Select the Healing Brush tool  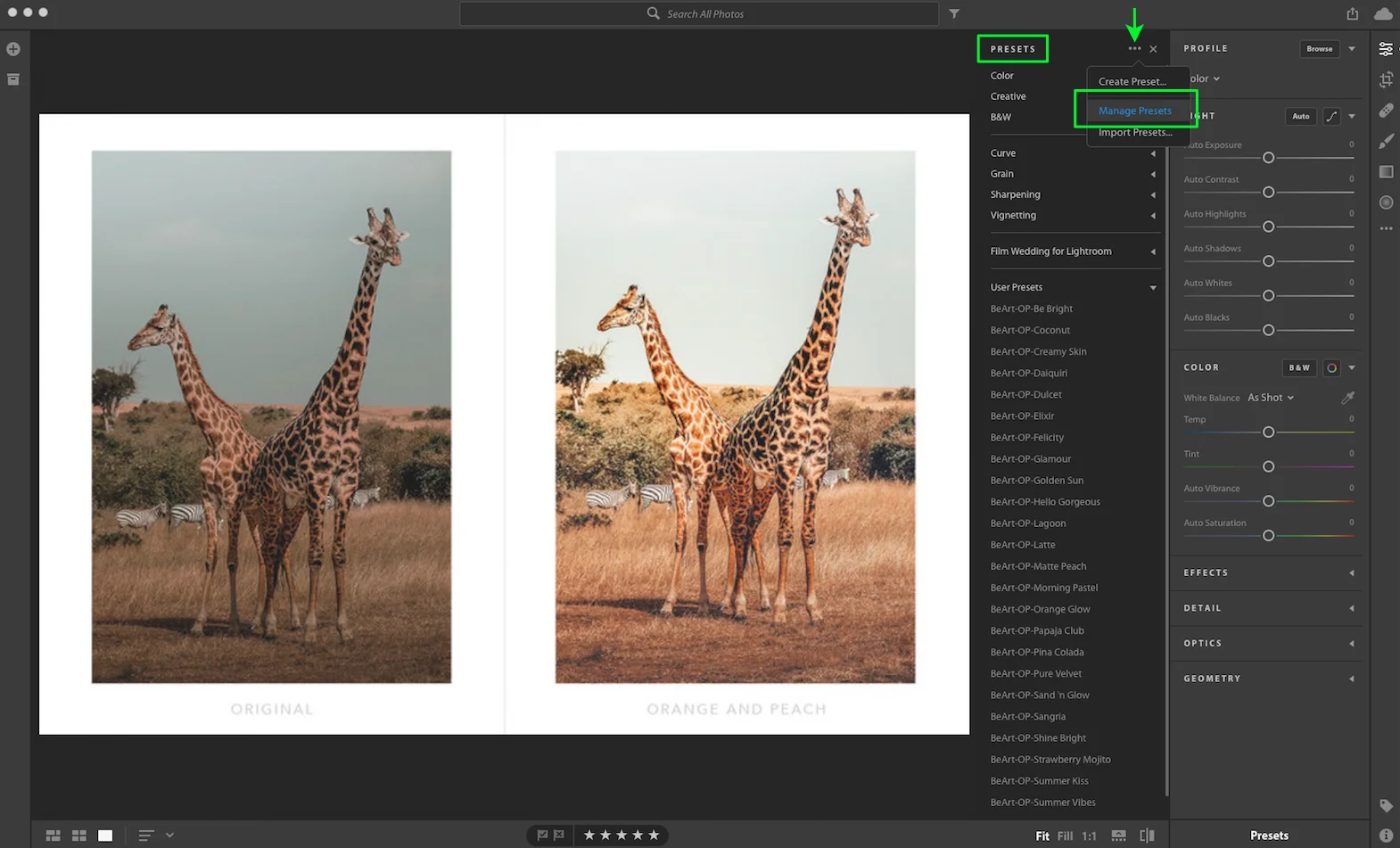(x=1386, y=111)
